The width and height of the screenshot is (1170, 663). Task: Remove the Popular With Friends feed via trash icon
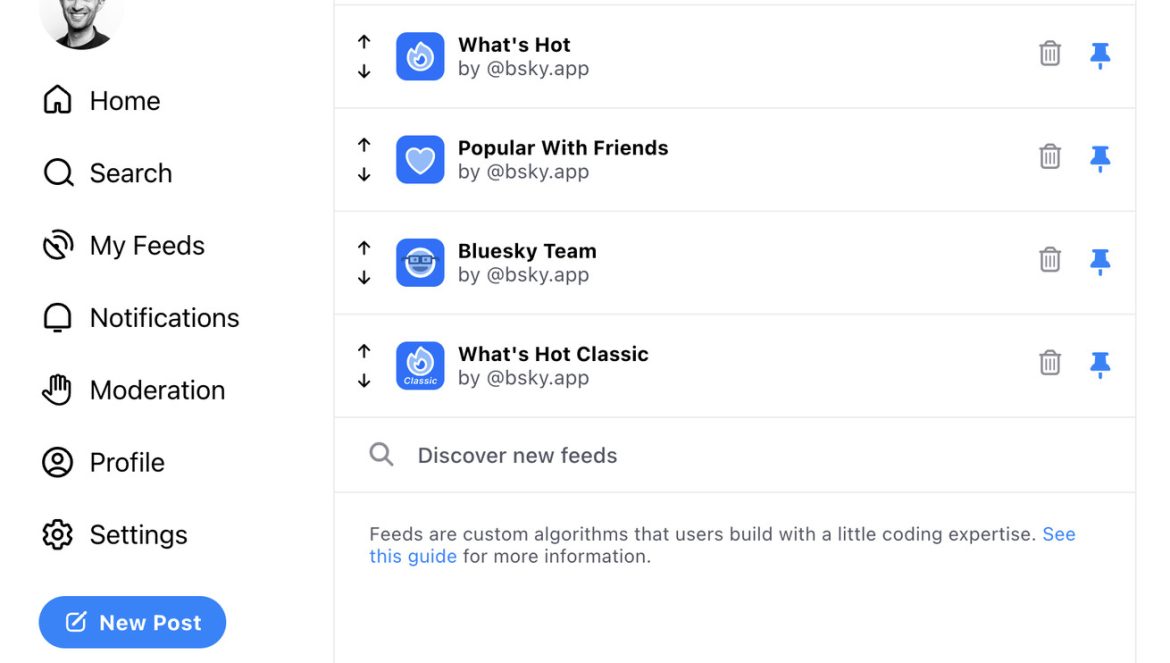[x=1049, y=157]
